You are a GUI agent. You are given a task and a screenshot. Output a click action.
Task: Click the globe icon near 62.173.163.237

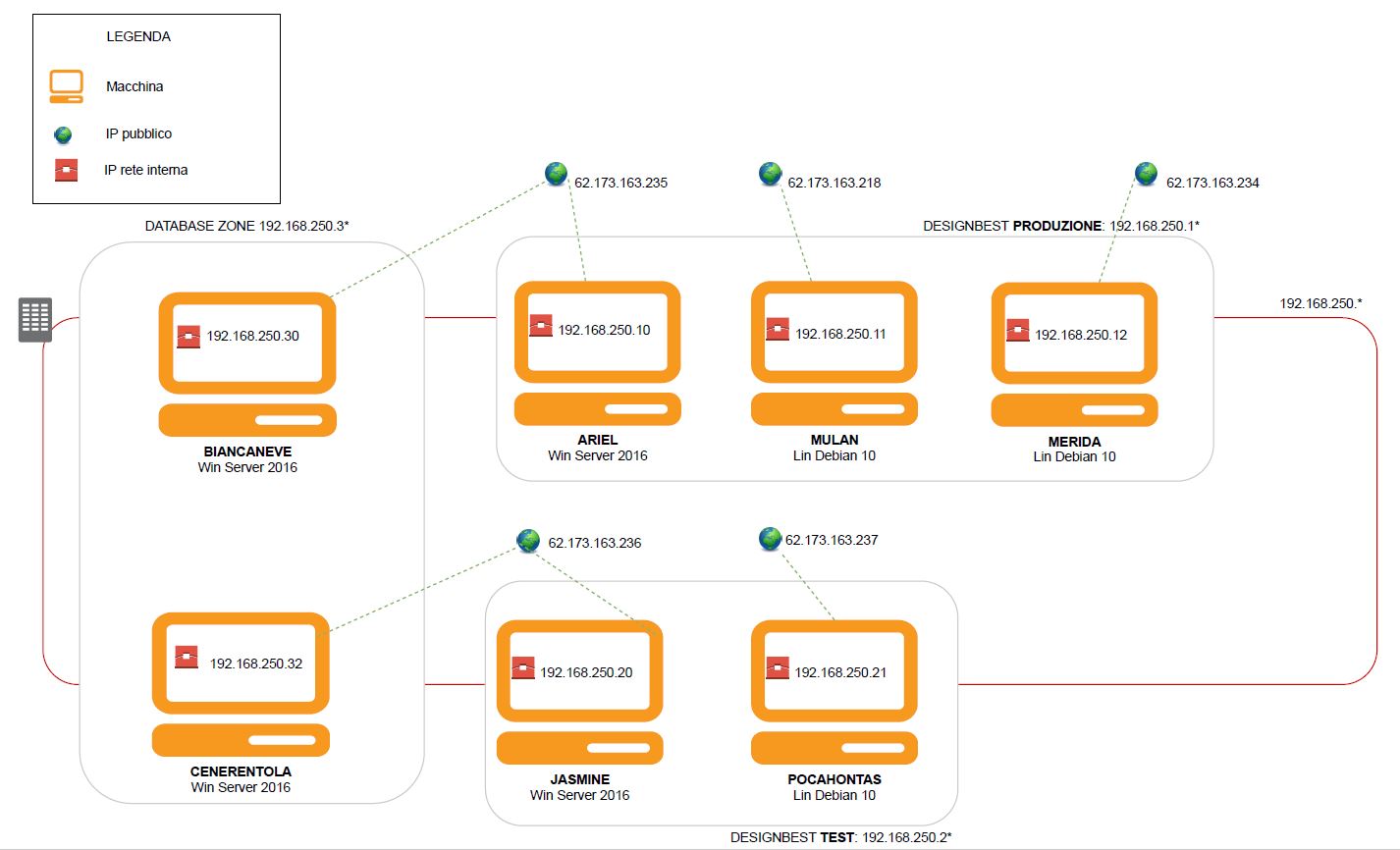coord(771,539)
